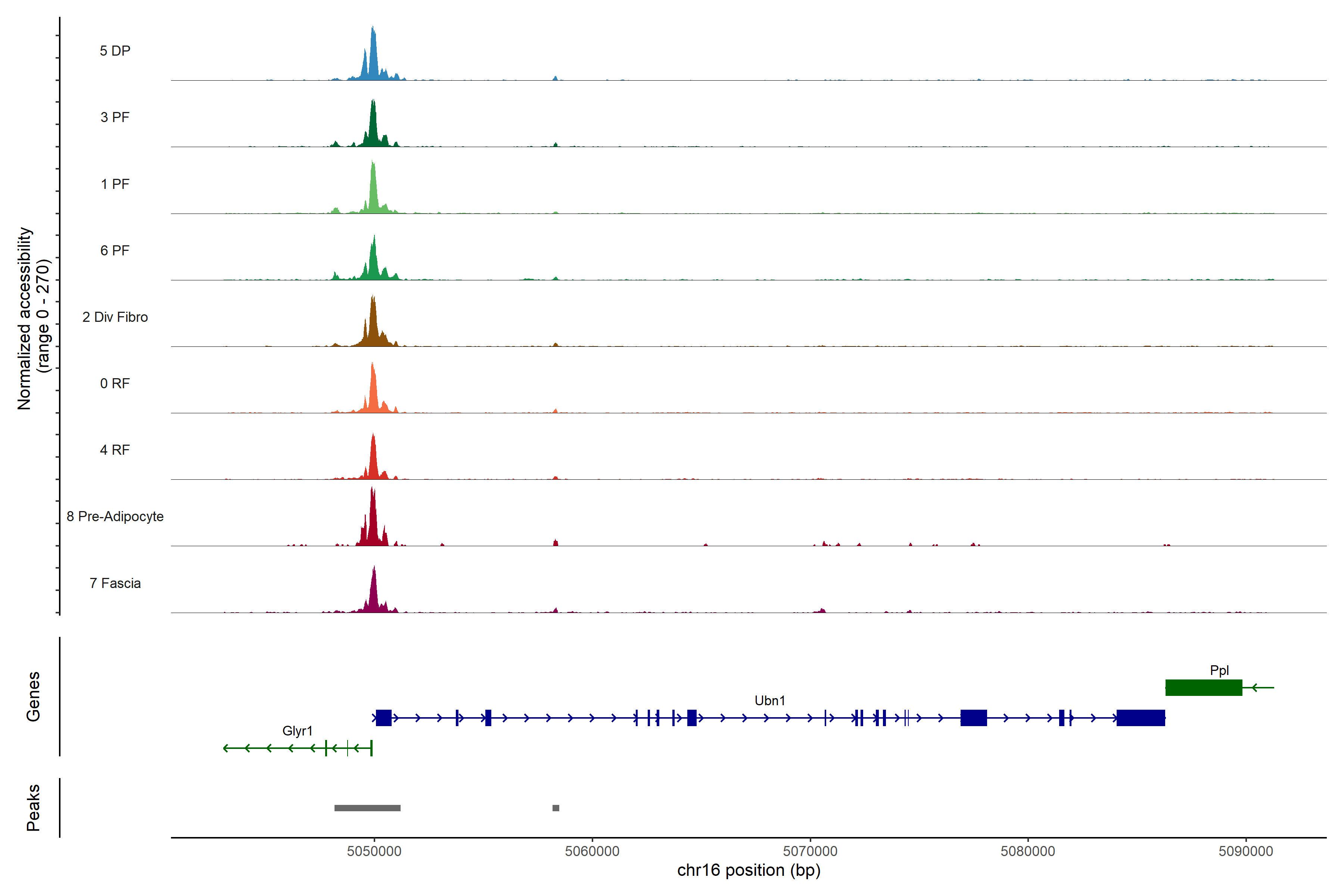Click the wide gray peak bar
The image size is (1344, 896).
click(x=367, y=808)
